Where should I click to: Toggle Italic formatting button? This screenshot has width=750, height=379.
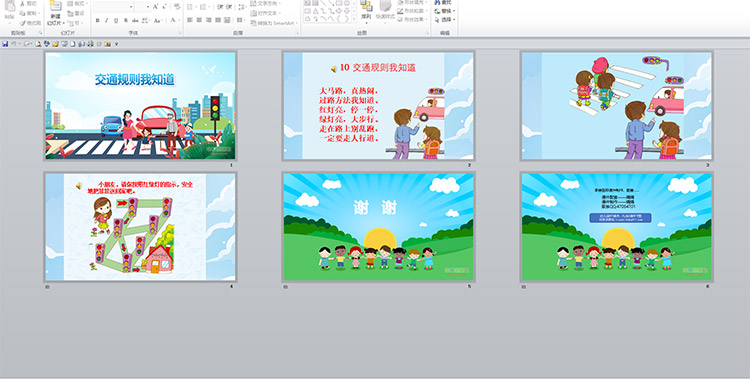(107, 20)
